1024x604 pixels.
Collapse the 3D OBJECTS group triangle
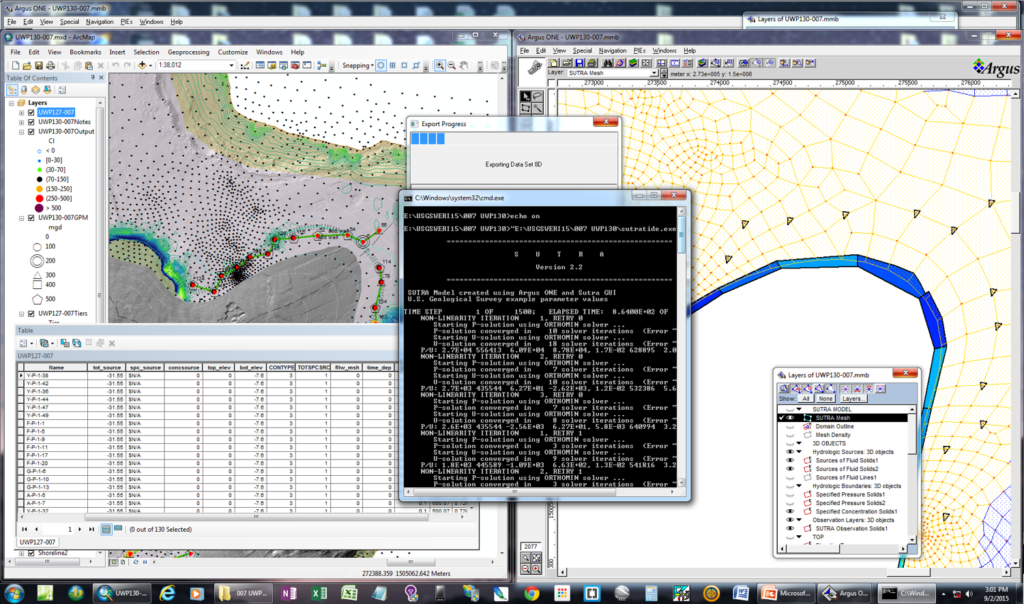[x=799, y=443]
